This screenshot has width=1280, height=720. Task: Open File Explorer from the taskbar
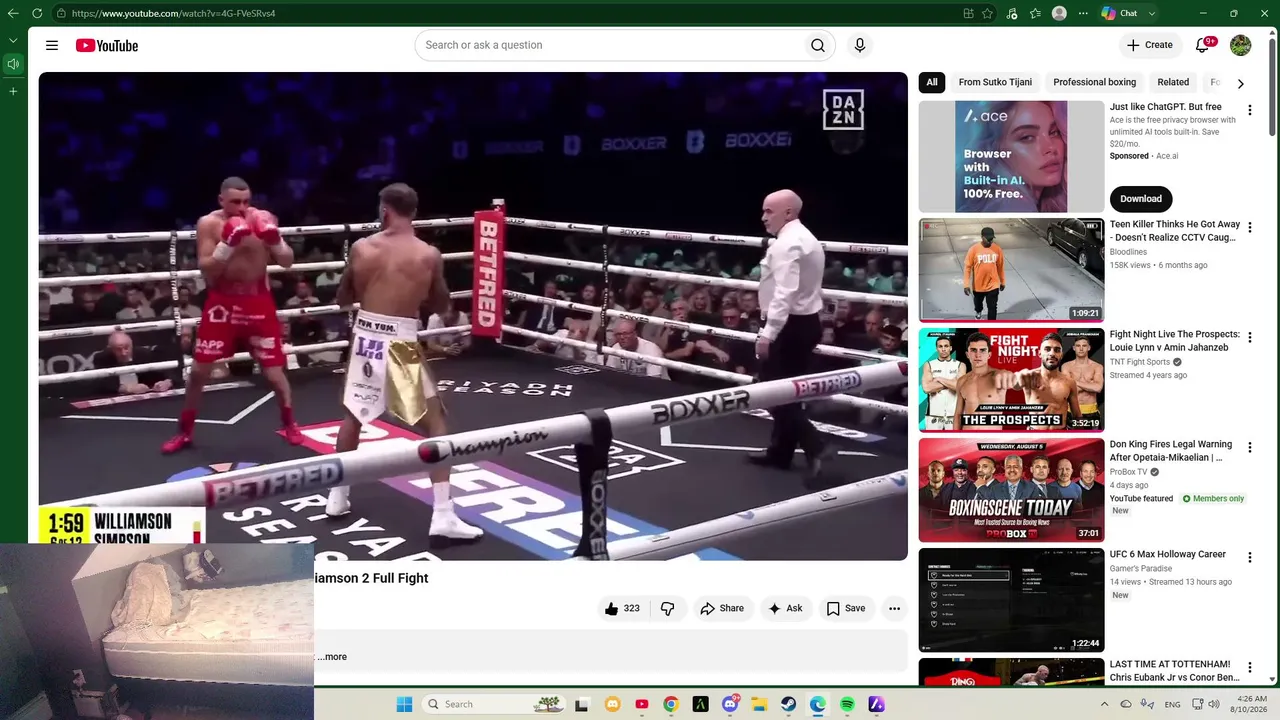(x=759, y=704)
